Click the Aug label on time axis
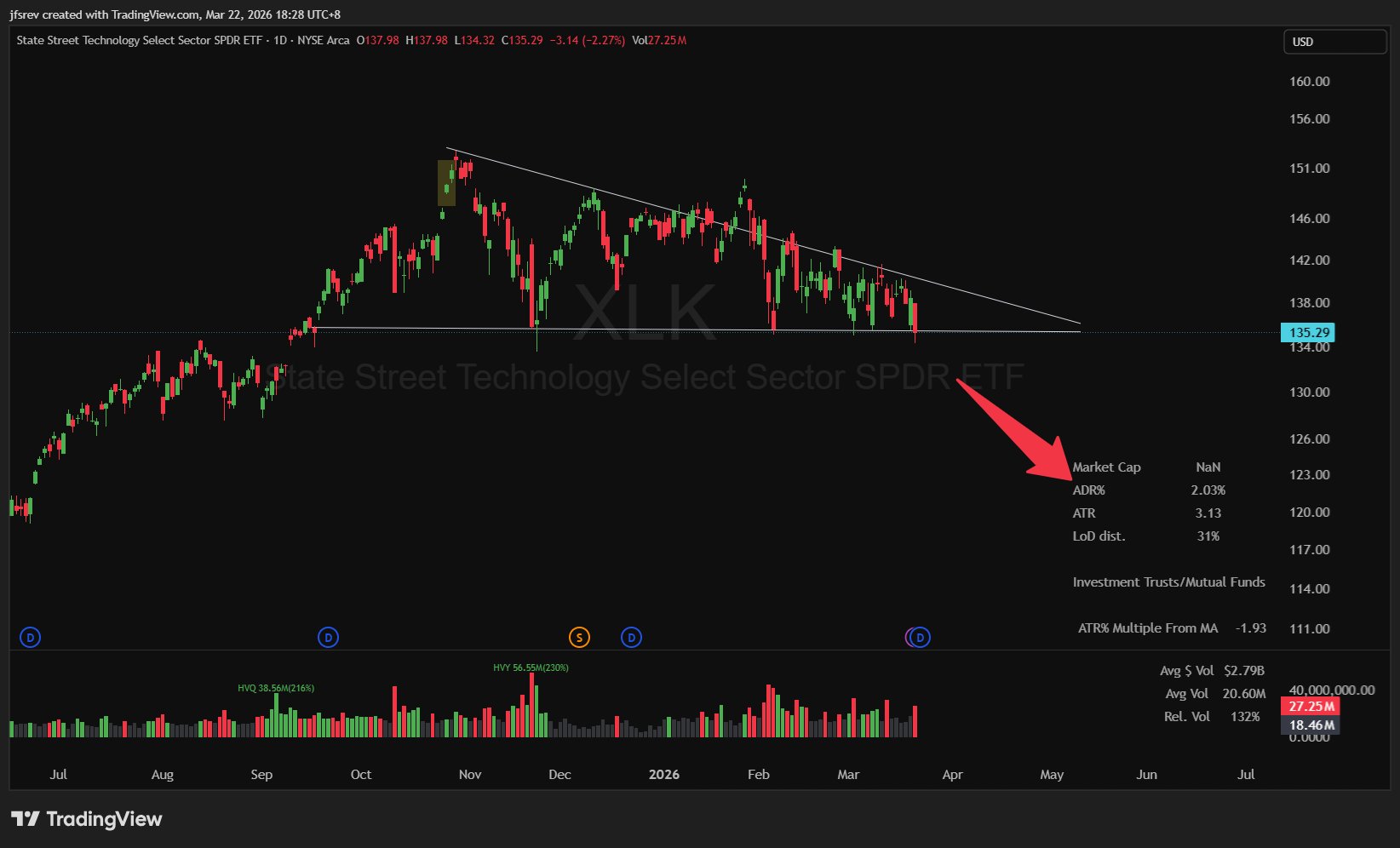The image size is (1400, 848). pyautogui.click(x=163, y=775)
